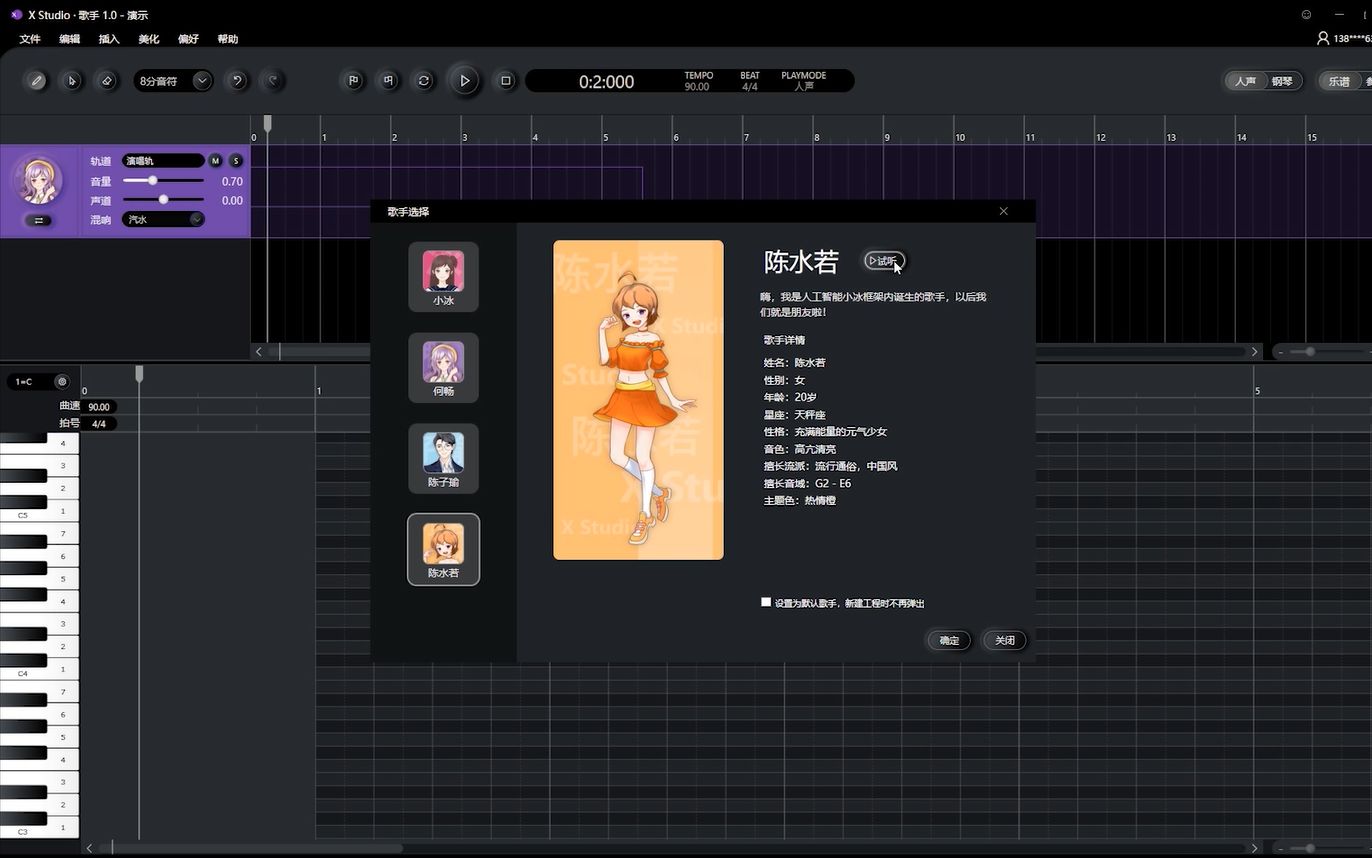Screen dimensions: 1372x858
Task: Click the 陈水若 character portrait image
Action: (x=638, y=400)
